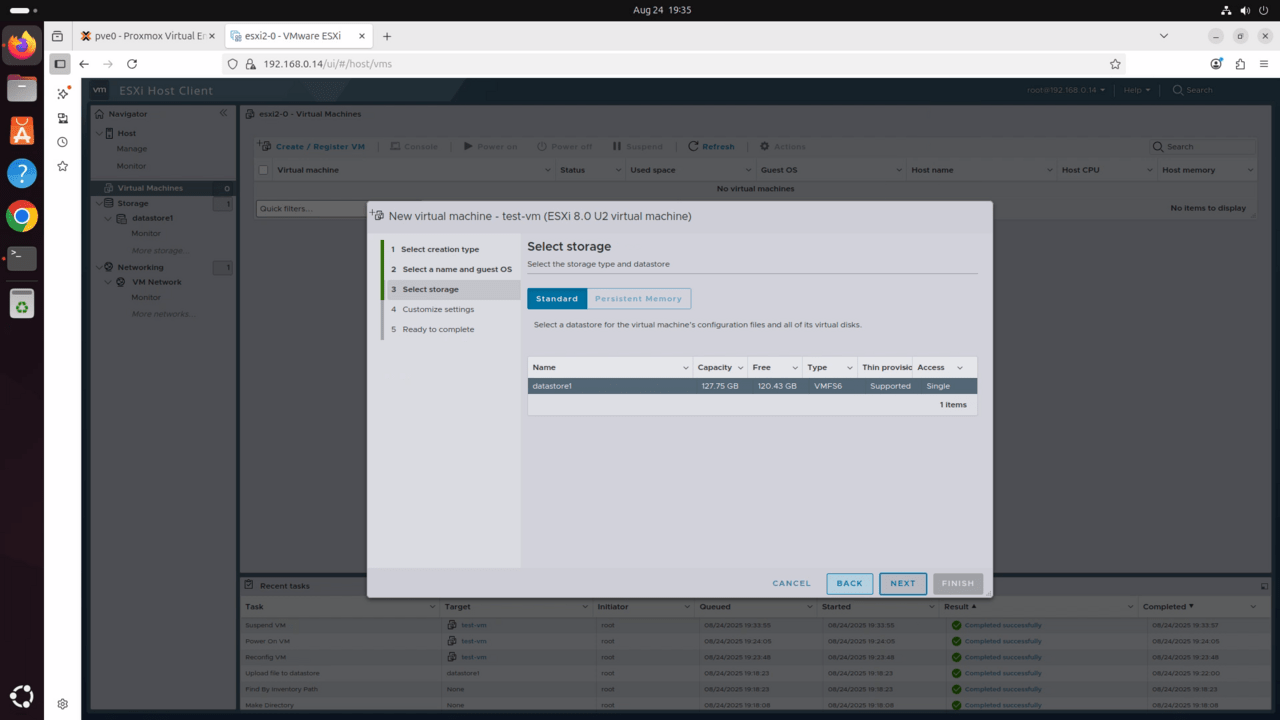Click the Firefox AI chatbot sparkle icon
Image resolution: width=1280 pixels, height=720 pixels.
click(62, 93)
